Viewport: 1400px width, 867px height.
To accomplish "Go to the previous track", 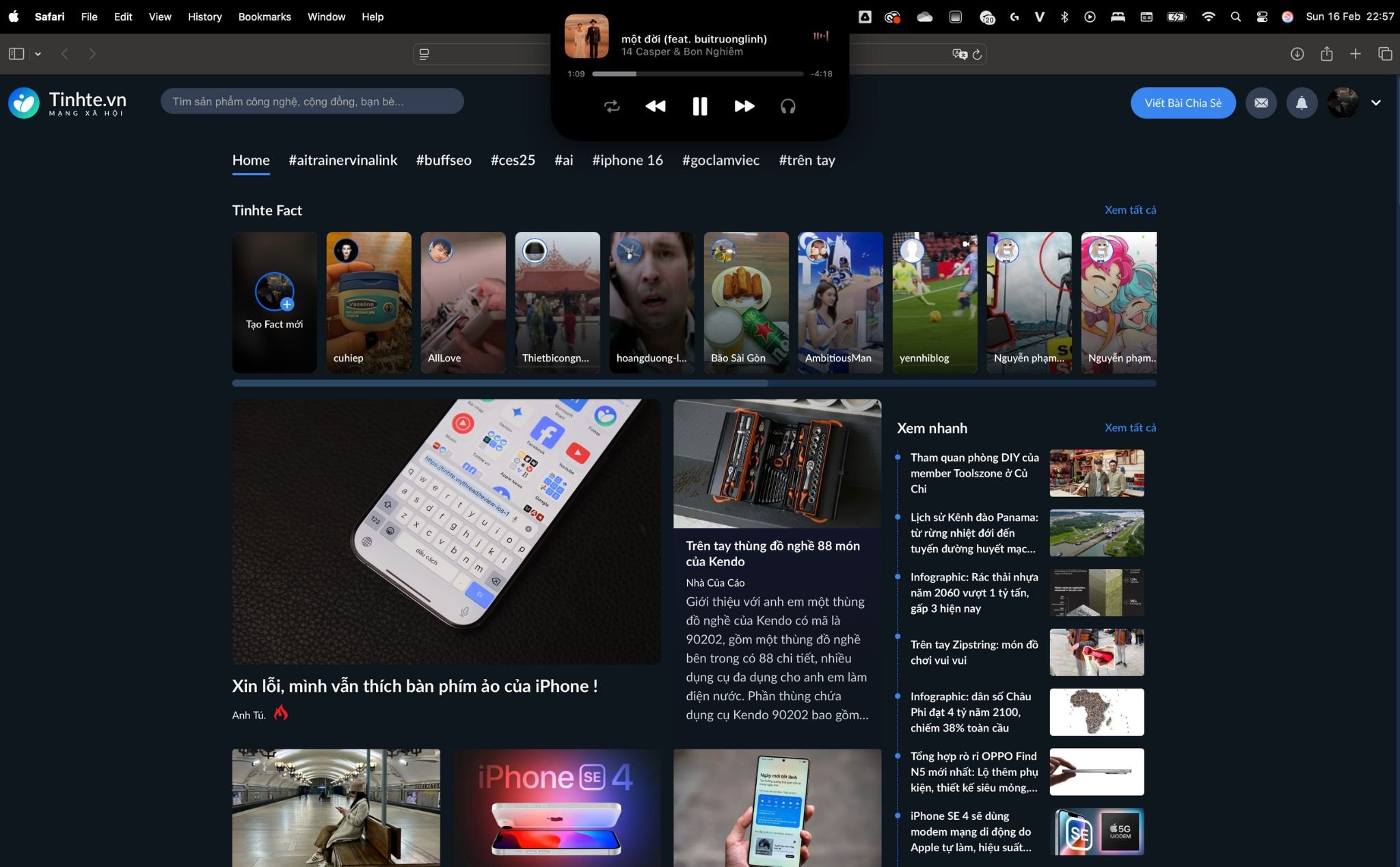I will pos(655,106).
